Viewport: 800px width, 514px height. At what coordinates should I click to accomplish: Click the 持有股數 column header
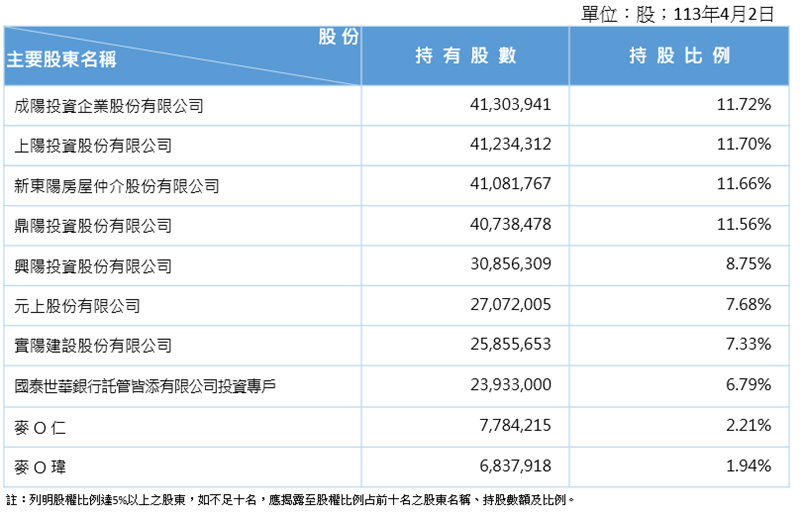pyautogui.click(x=466, y=55)
